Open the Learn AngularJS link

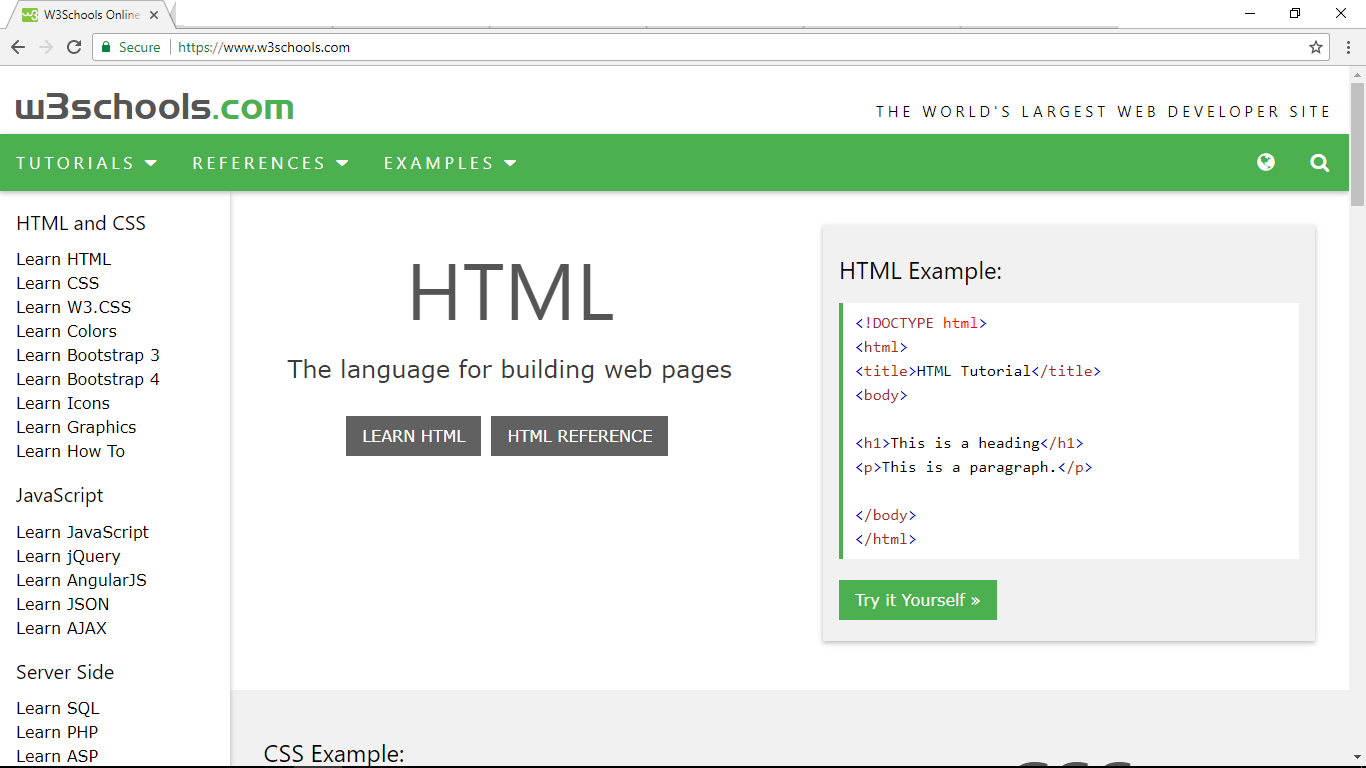[82, 580]
